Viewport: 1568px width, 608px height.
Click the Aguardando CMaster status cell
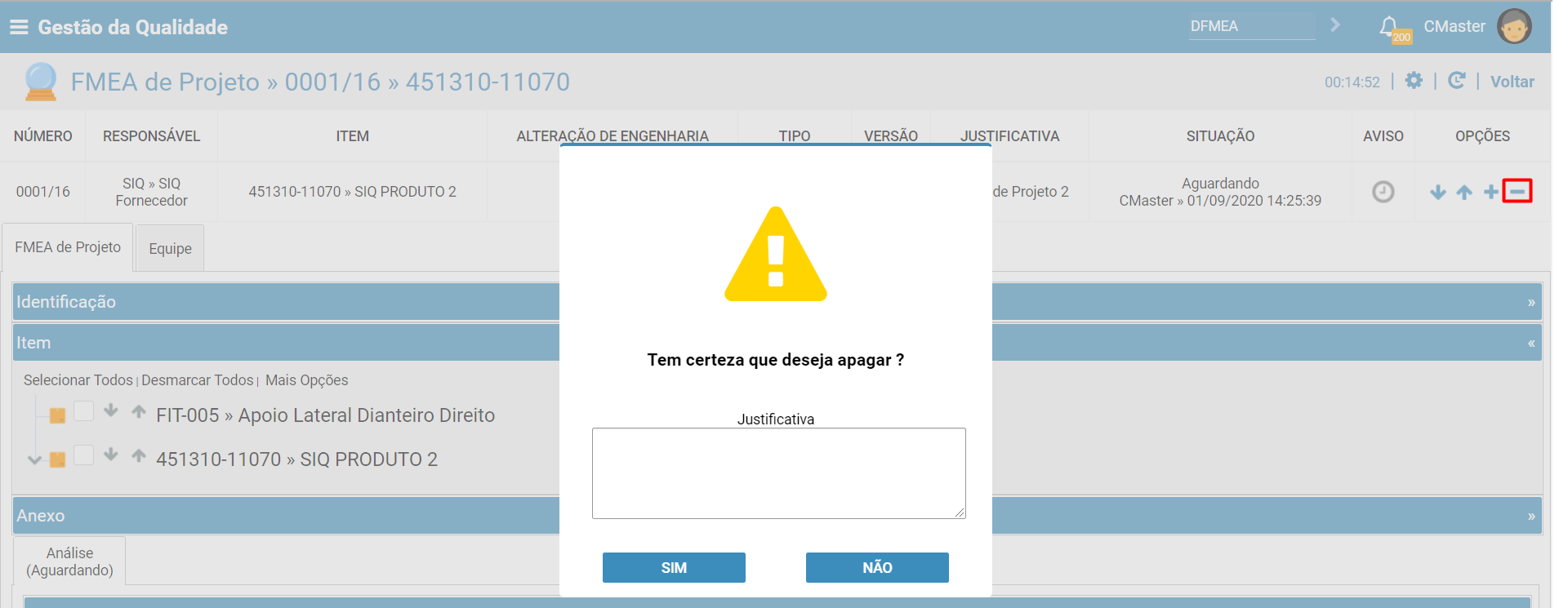click(x=1220, y=192)
